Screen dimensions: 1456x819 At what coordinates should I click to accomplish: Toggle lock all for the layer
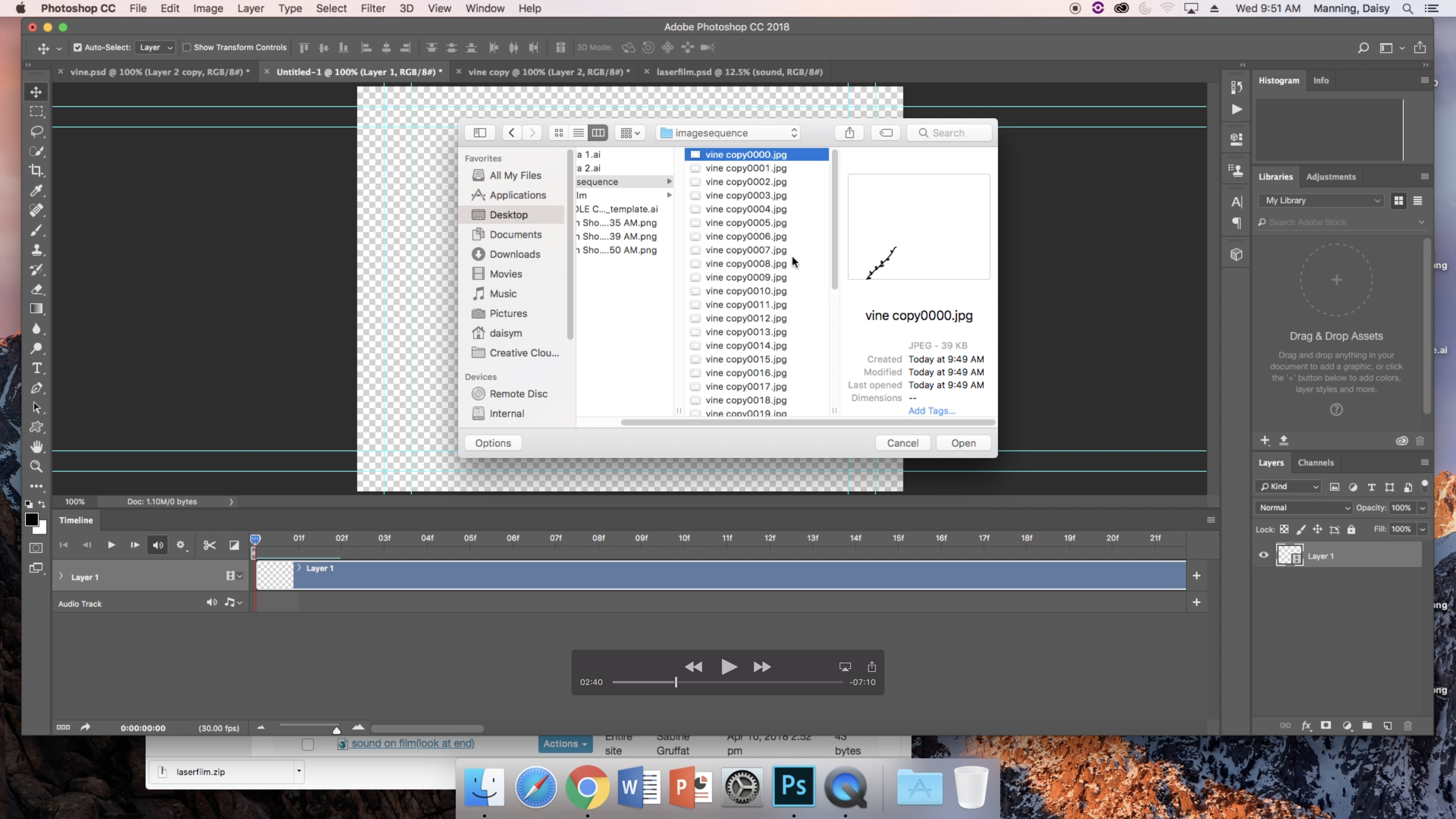[1351, 530]
